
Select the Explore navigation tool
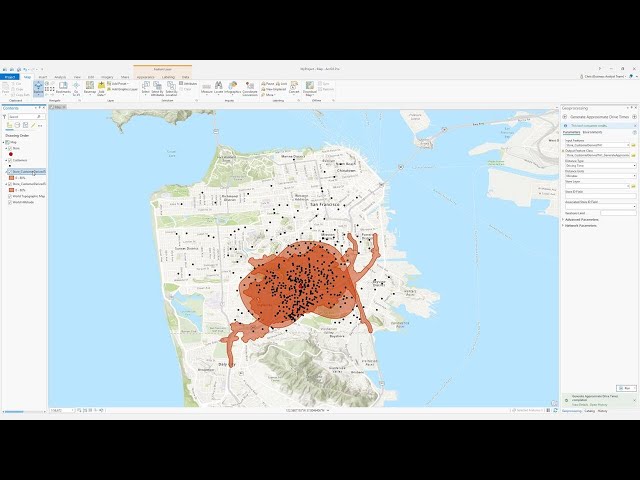38,89
